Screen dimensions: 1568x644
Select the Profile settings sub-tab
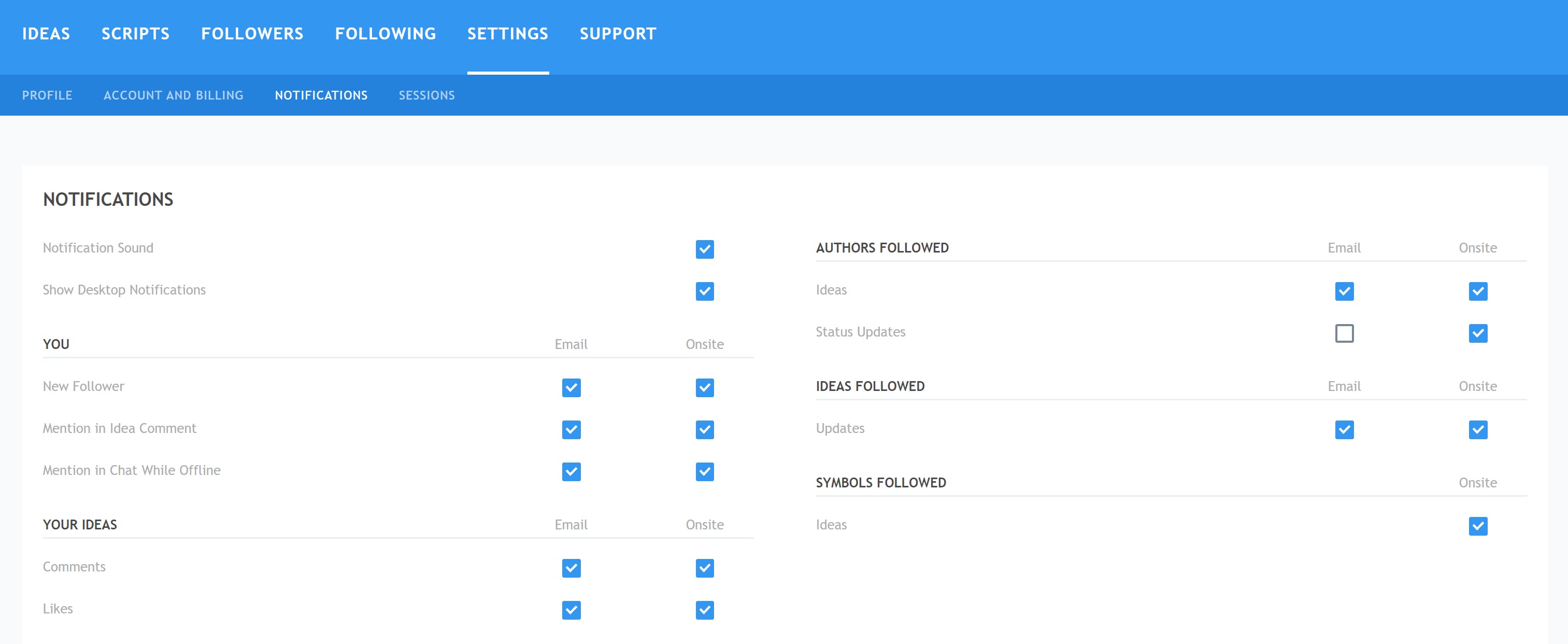point(47,95)
